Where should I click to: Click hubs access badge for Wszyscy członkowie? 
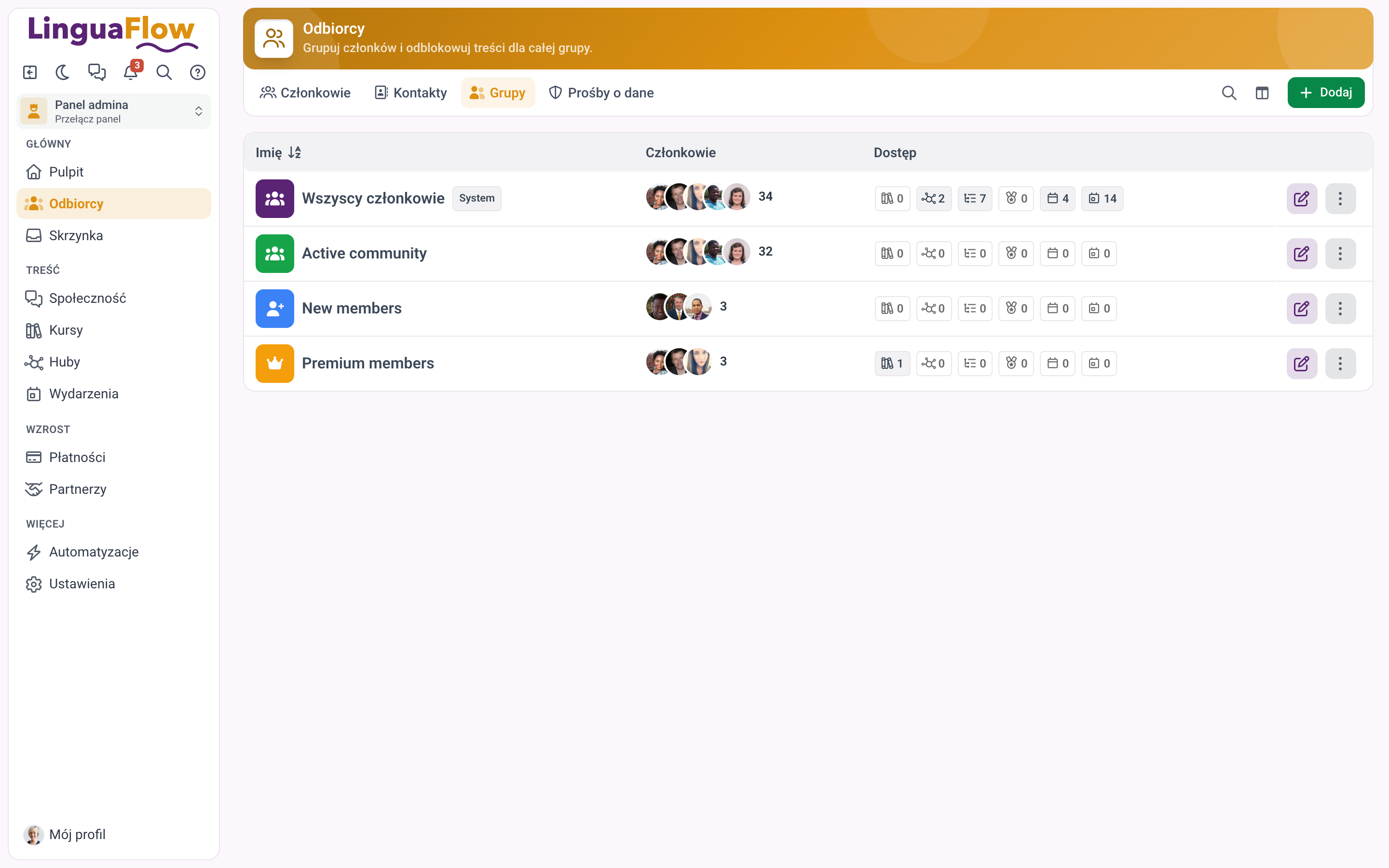point(933,199)
